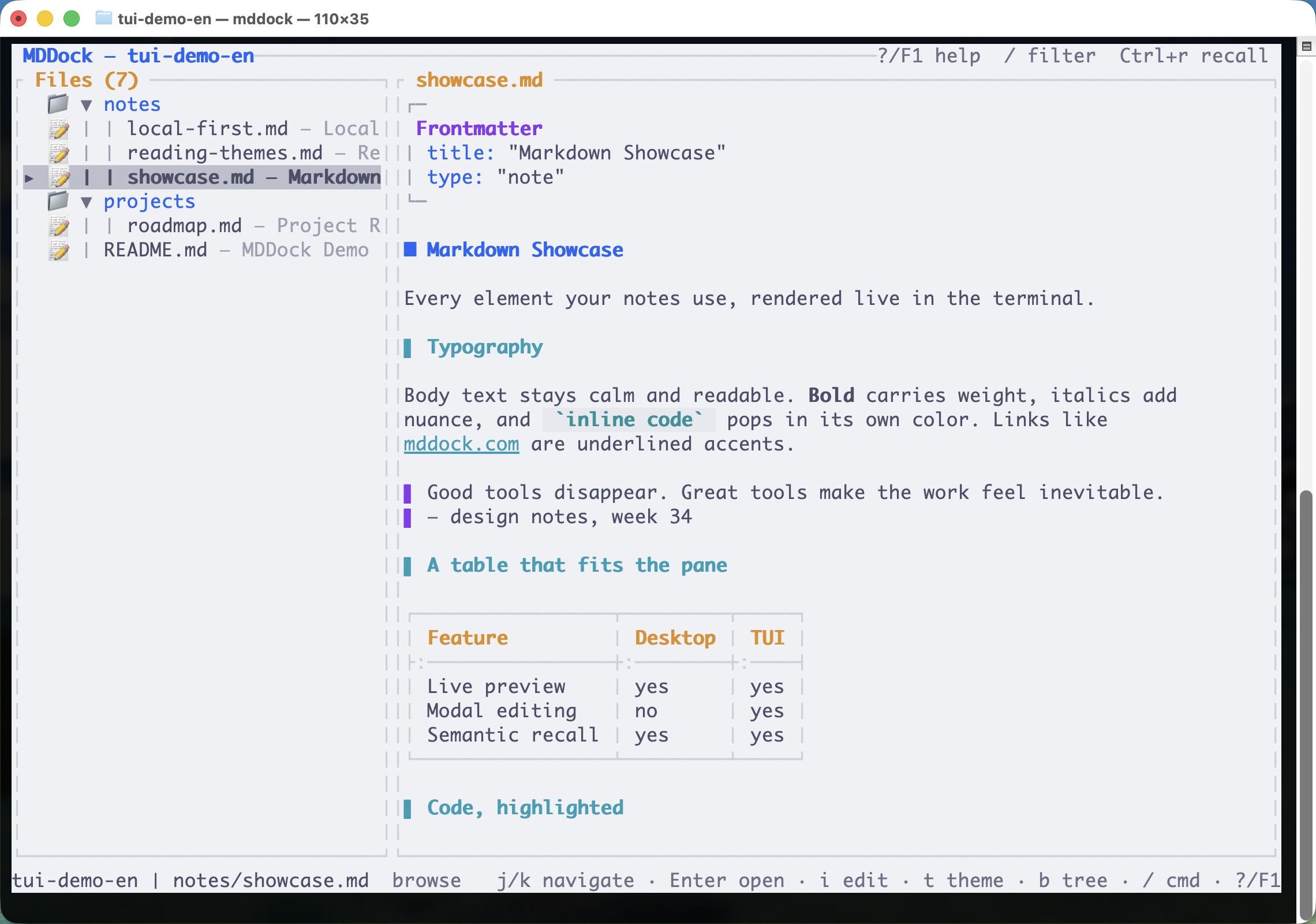
Task: Click 'j/k navigate' in the status bar
Action: click(x=565, y=881)
